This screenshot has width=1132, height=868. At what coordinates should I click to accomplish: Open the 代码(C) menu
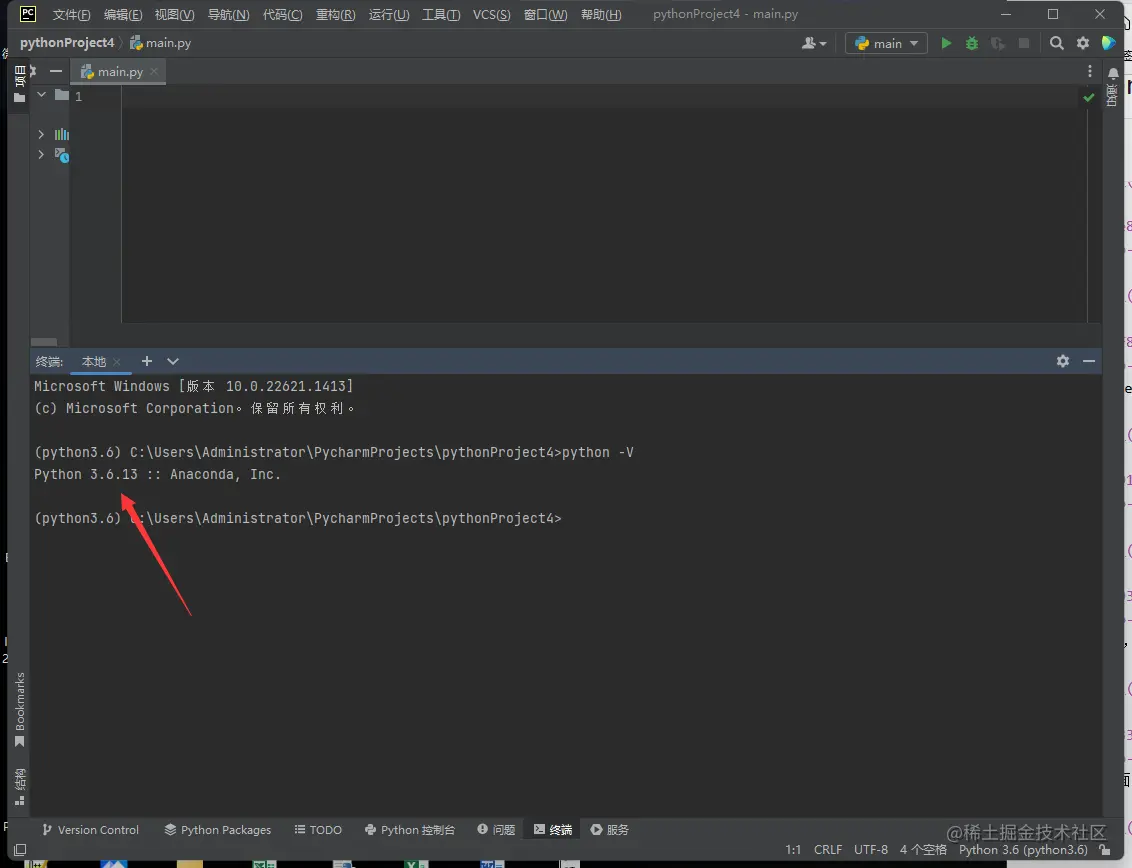click(x=282, y=14)
